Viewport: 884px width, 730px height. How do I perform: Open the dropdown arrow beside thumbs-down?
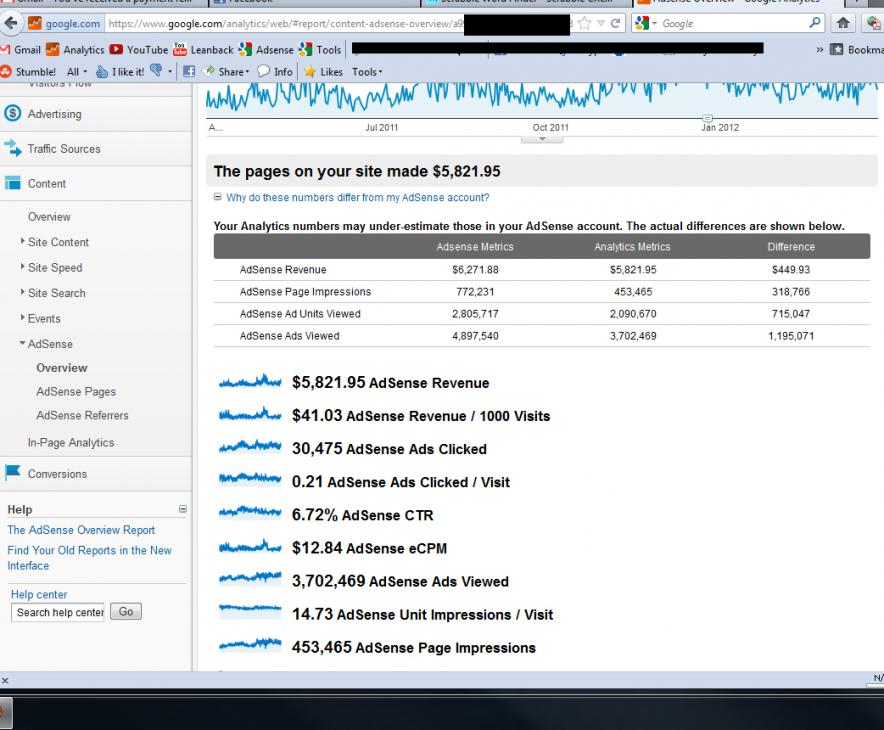click(170, 72)
